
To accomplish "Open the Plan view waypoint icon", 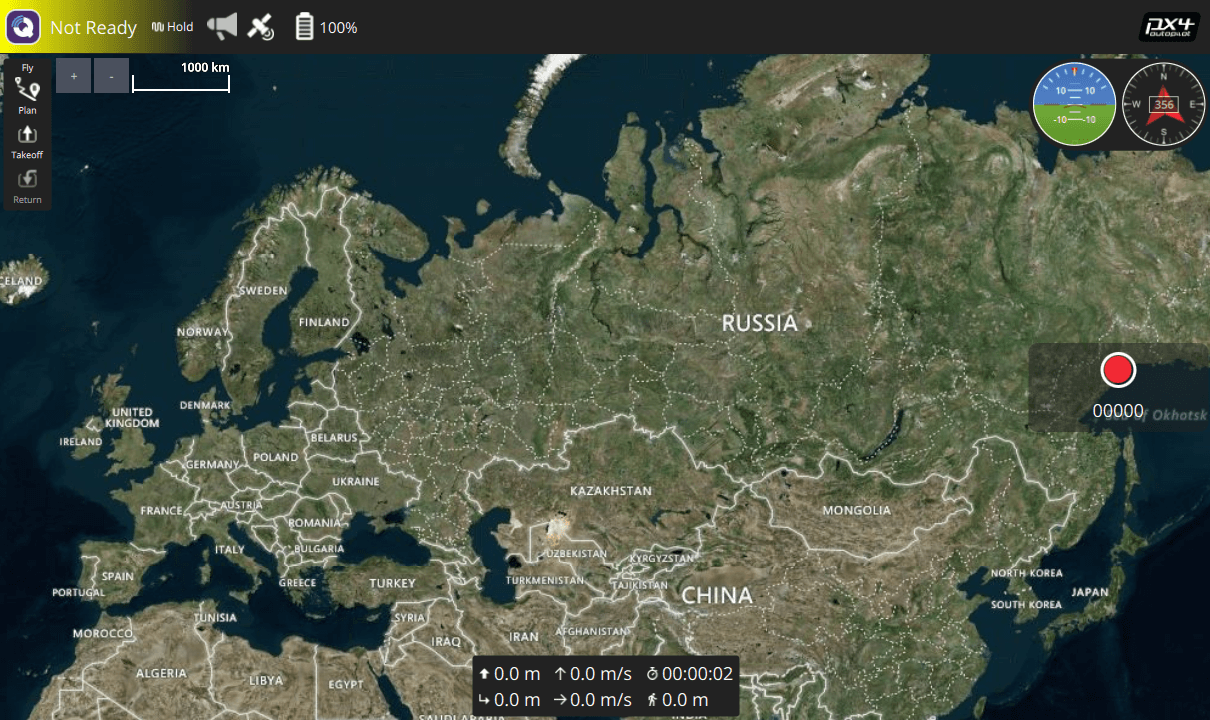I will pos(27,90).
